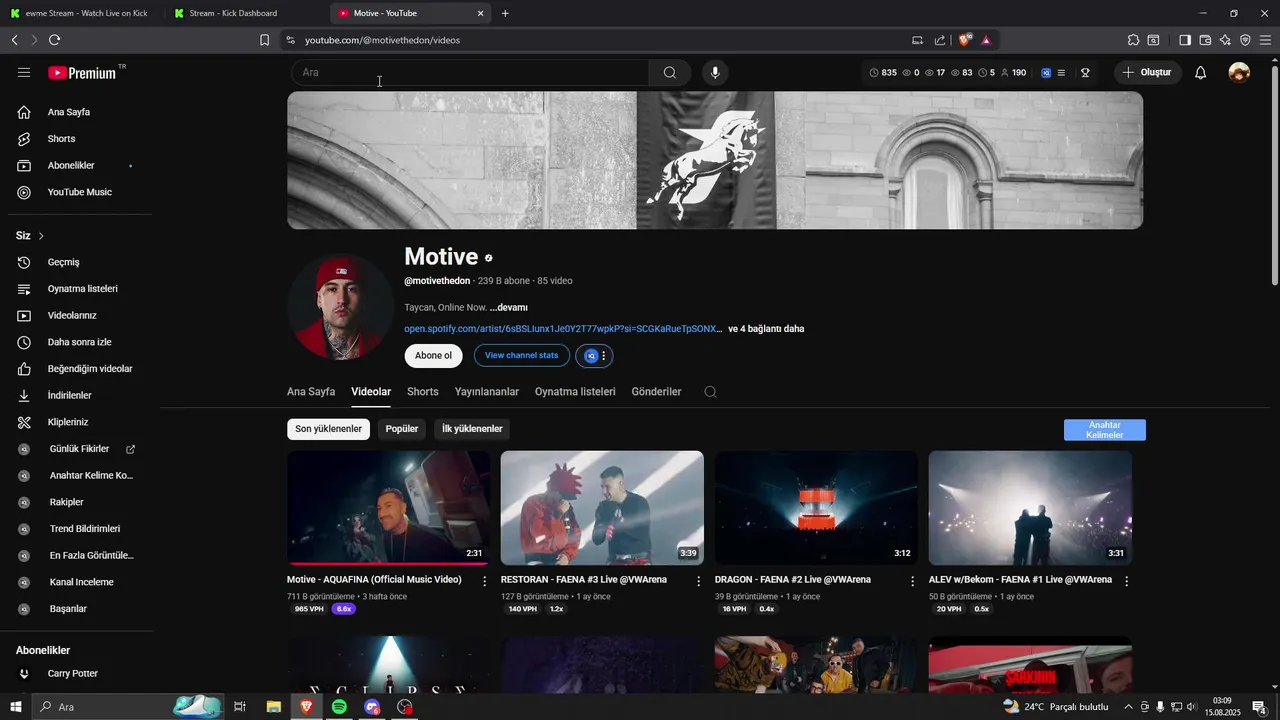Click View channel stats button

coord(522,356)
